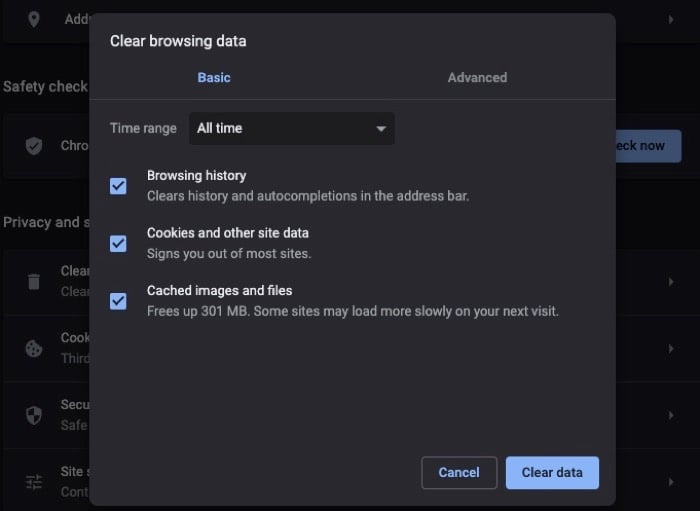Click the Signs you out of most sites text
Image resolution: width=700 pixels, height=511 pixels.
pyautogui.click(x=229, y=253)
